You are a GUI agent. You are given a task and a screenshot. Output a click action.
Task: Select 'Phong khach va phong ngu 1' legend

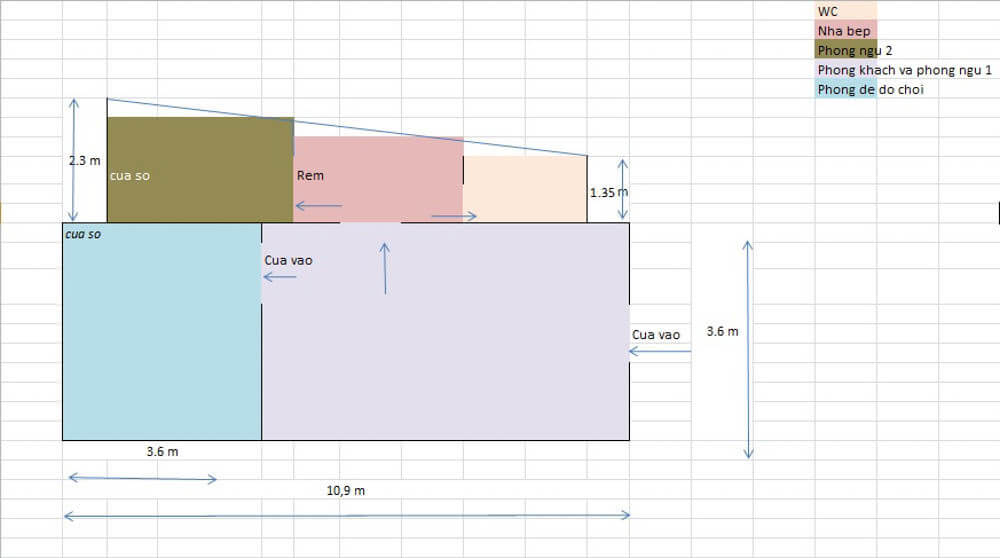click(904, 70)
